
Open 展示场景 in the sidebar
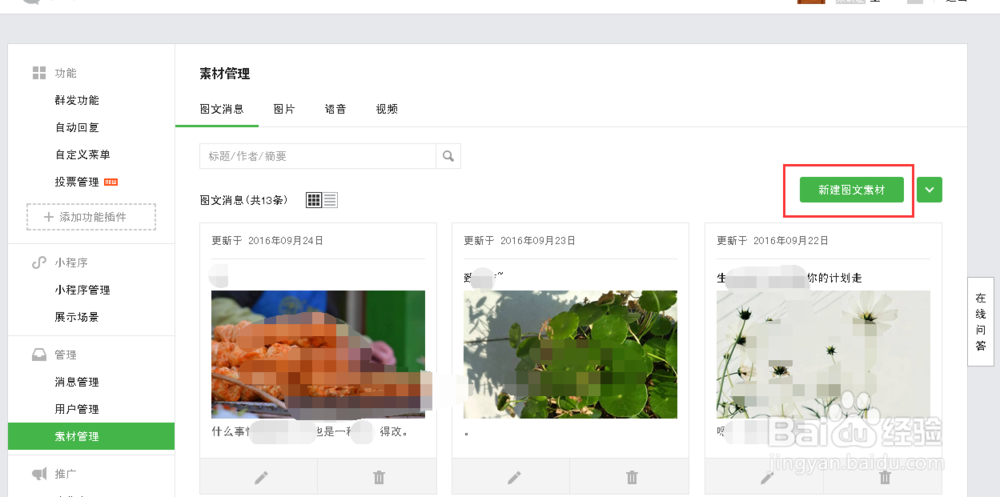pos(77,317)
